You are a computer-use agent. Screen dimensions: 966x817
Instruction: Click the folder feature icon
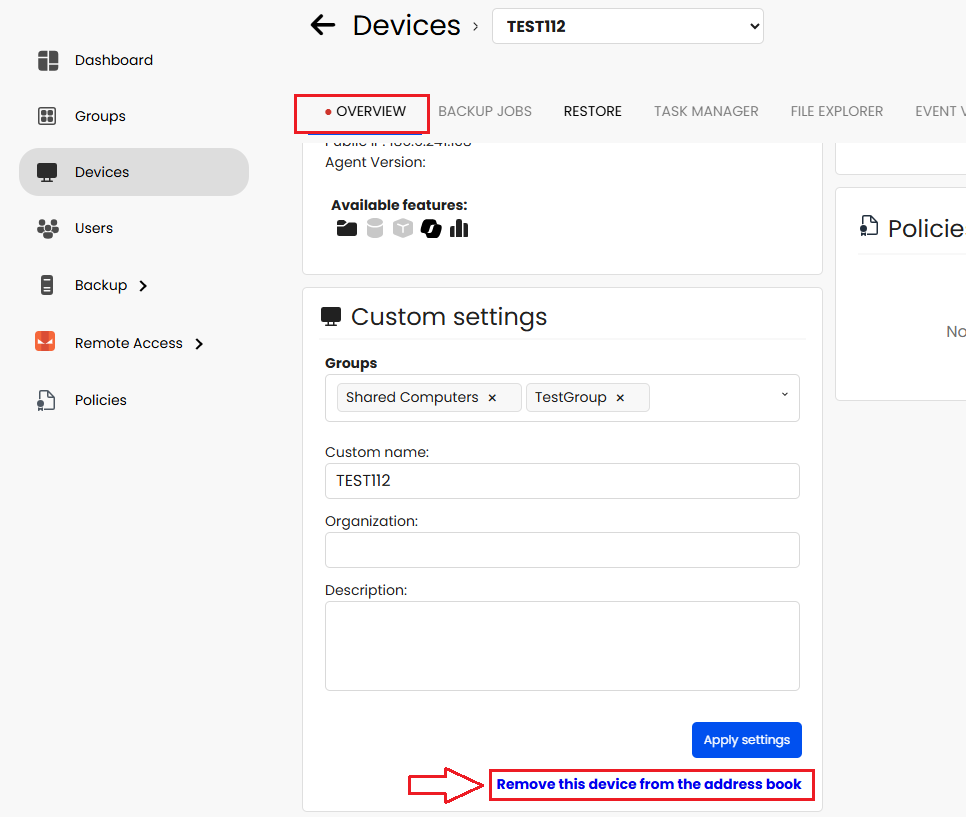coord(347,229)
